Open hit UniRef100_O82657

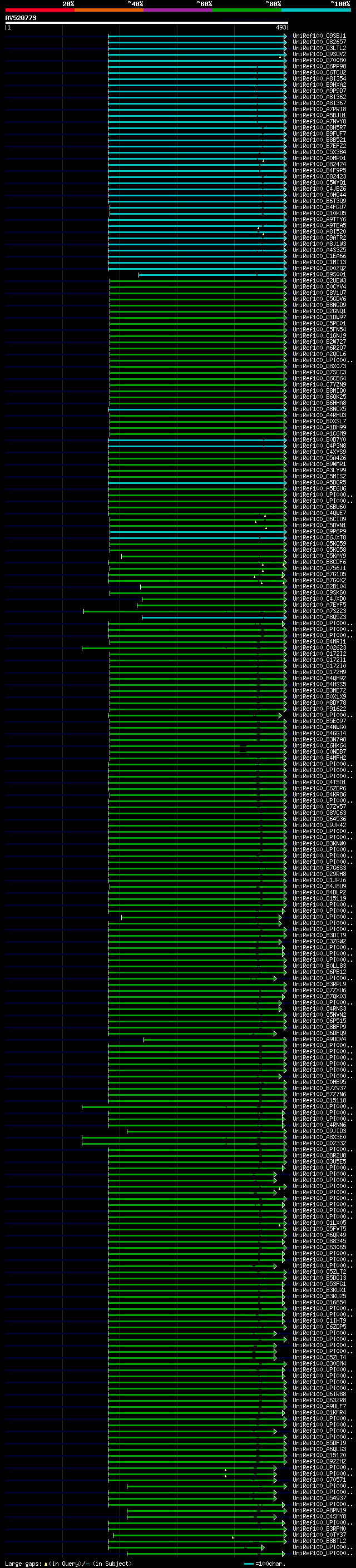319,42
